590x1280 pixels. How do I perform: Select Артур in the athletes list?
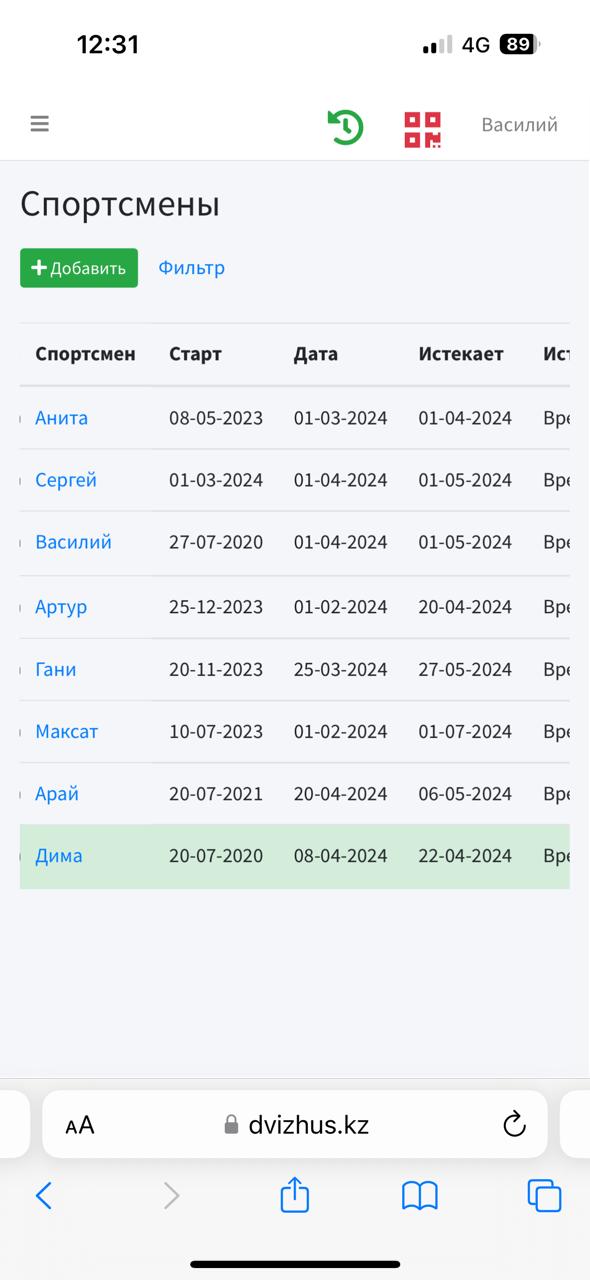[x=61, y=607]
